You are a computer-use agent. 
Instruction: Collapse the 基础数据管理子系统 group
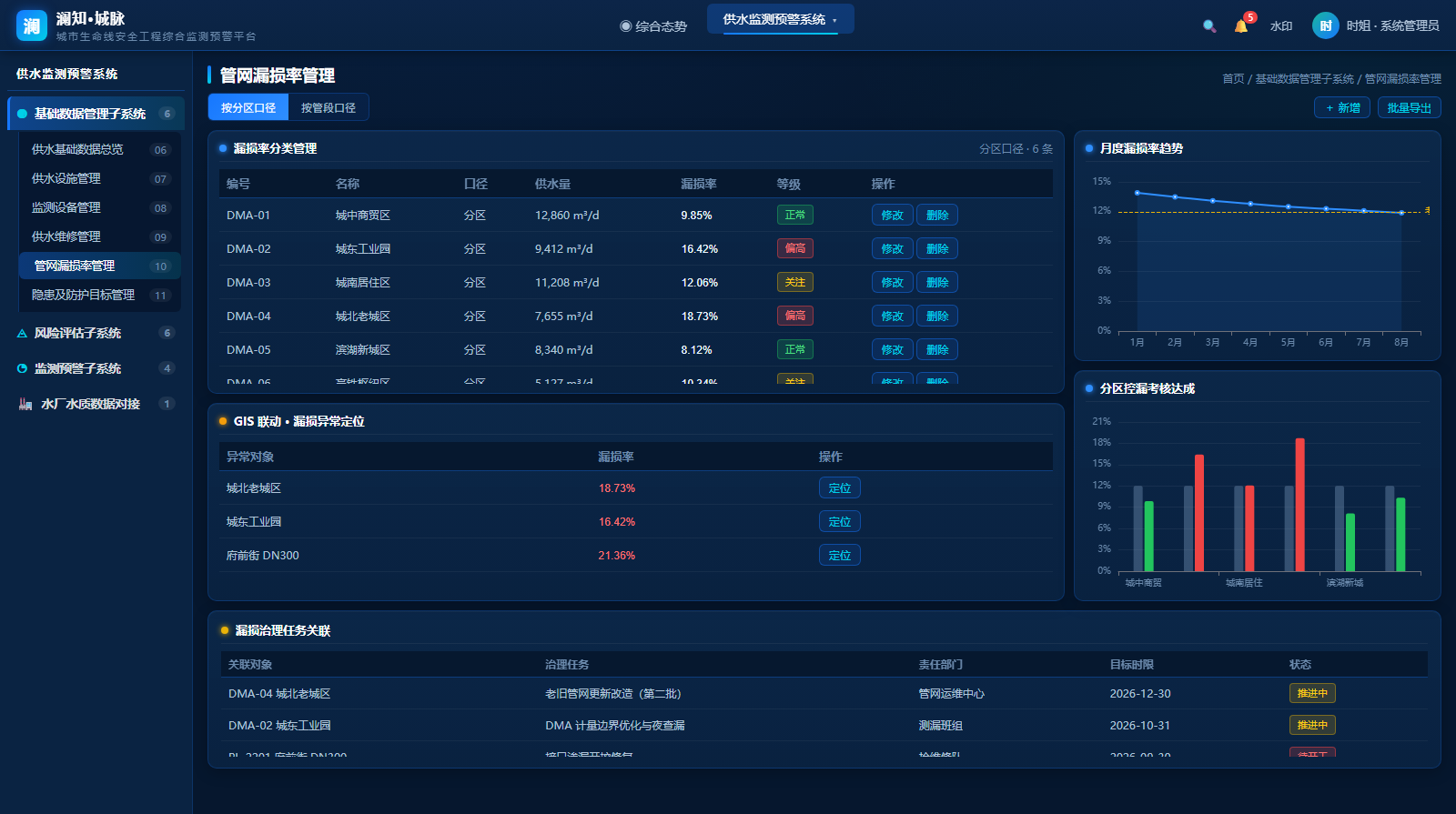tap(96, 114)
